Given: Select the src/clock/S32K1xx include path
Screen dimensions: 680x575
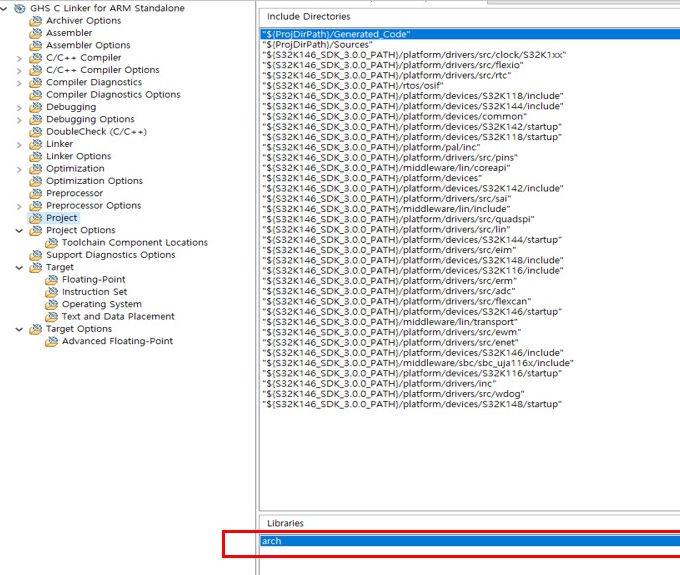Looking at the screenshot, I should point(414,55).
